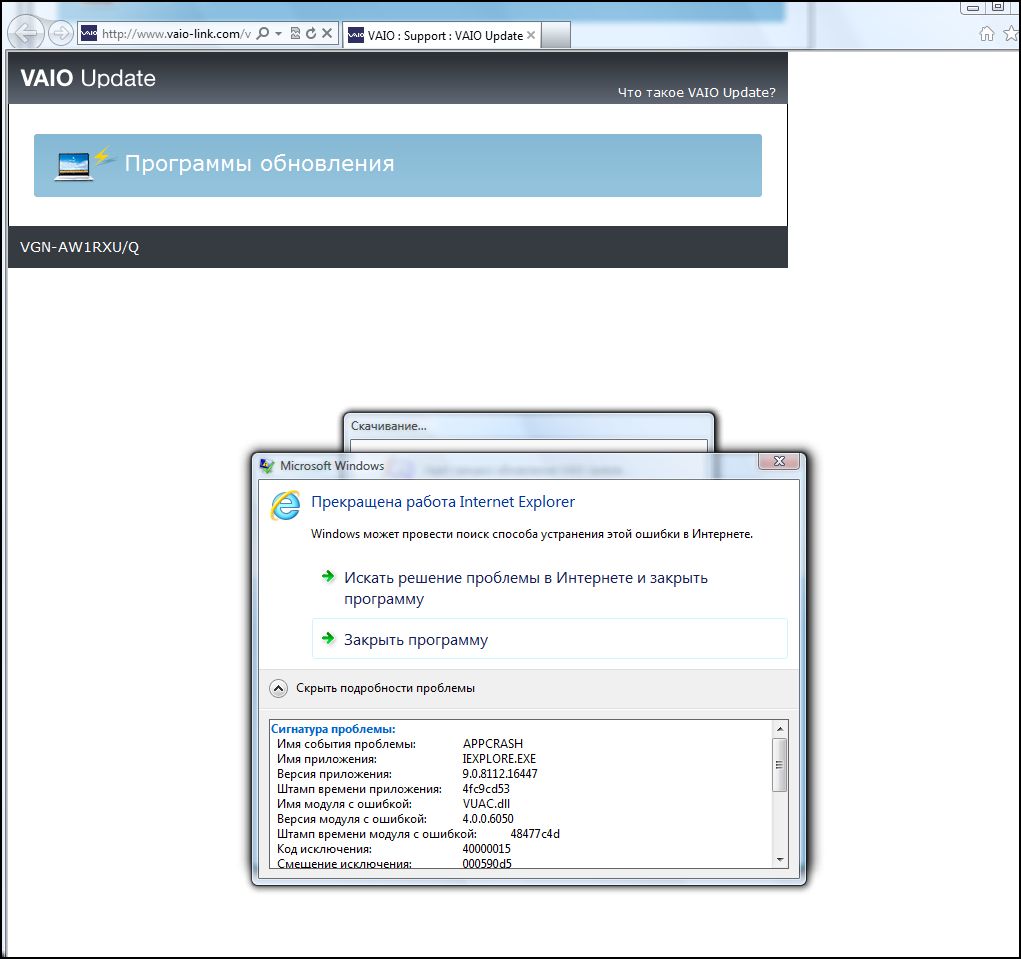Close the VAIO Update browser tab
Viewport: 1021px width, 959px height.
click(x=531, y=35)
